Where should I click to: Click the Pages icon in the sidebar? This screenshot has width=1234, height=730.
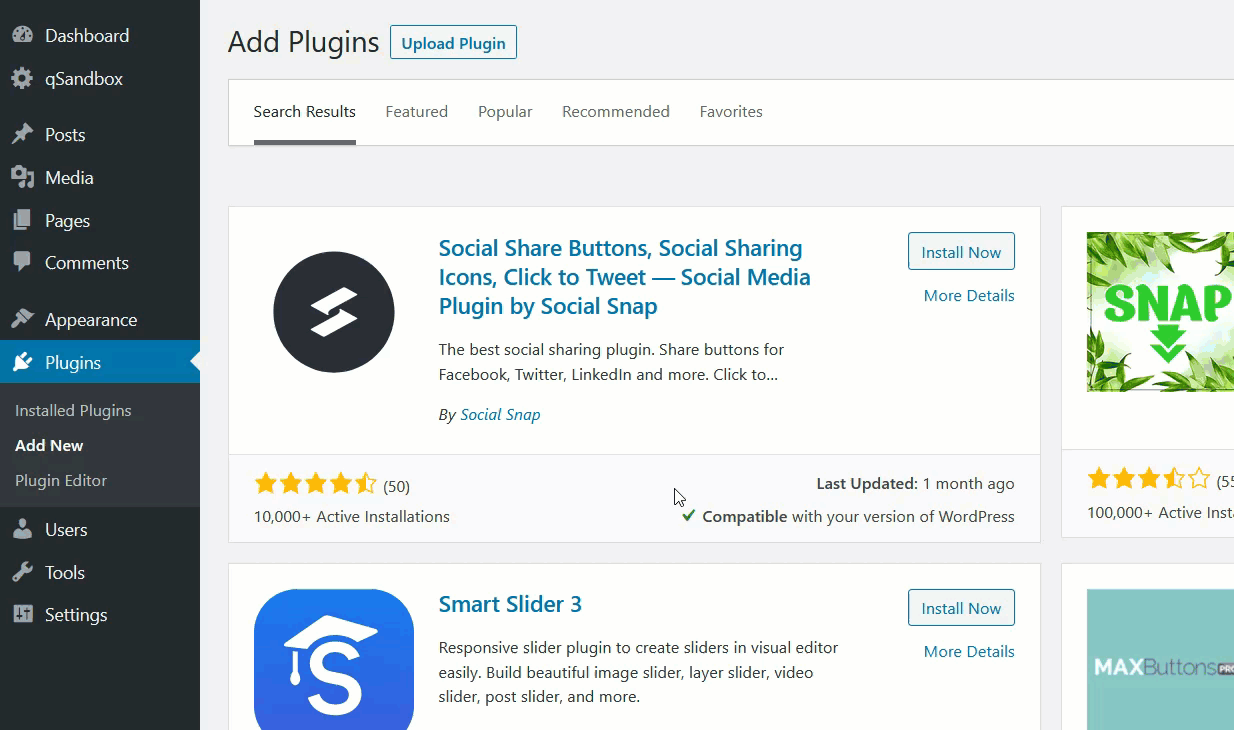pos(24,220)
